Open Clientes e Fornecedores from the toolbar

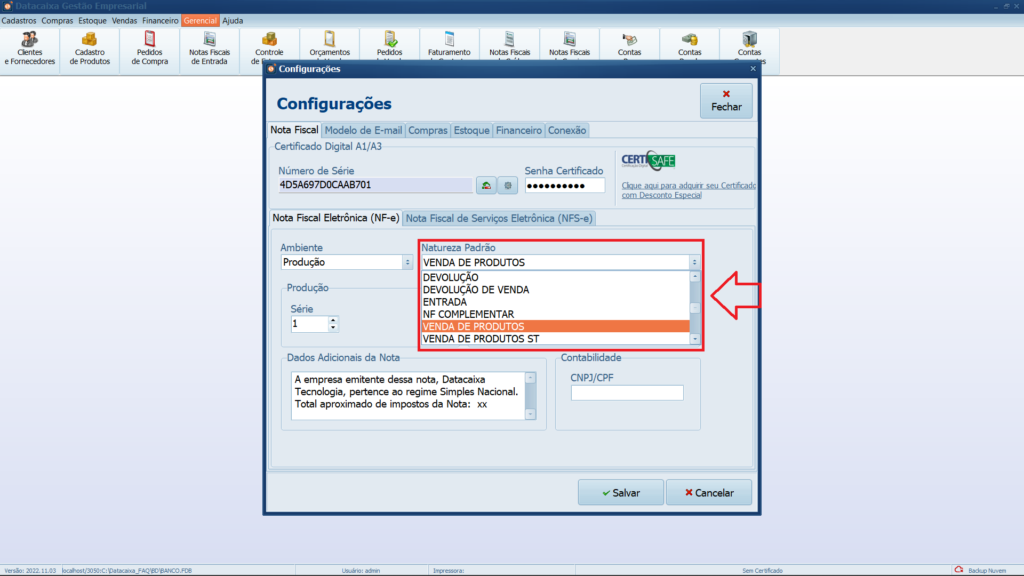(30, 47)
